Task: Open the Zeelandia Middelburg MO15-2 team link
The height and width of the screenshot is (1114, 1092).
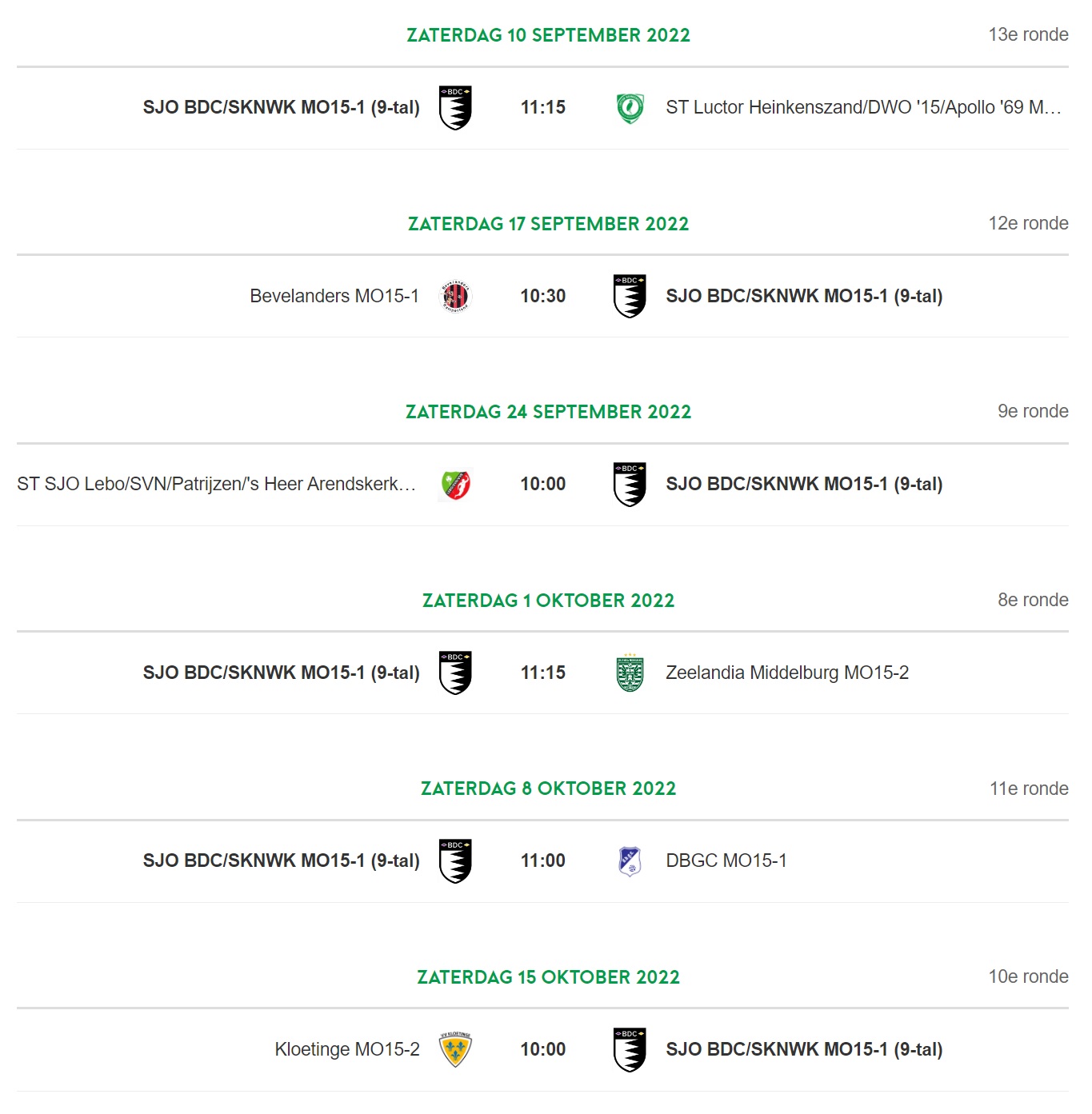Action: 787,673
